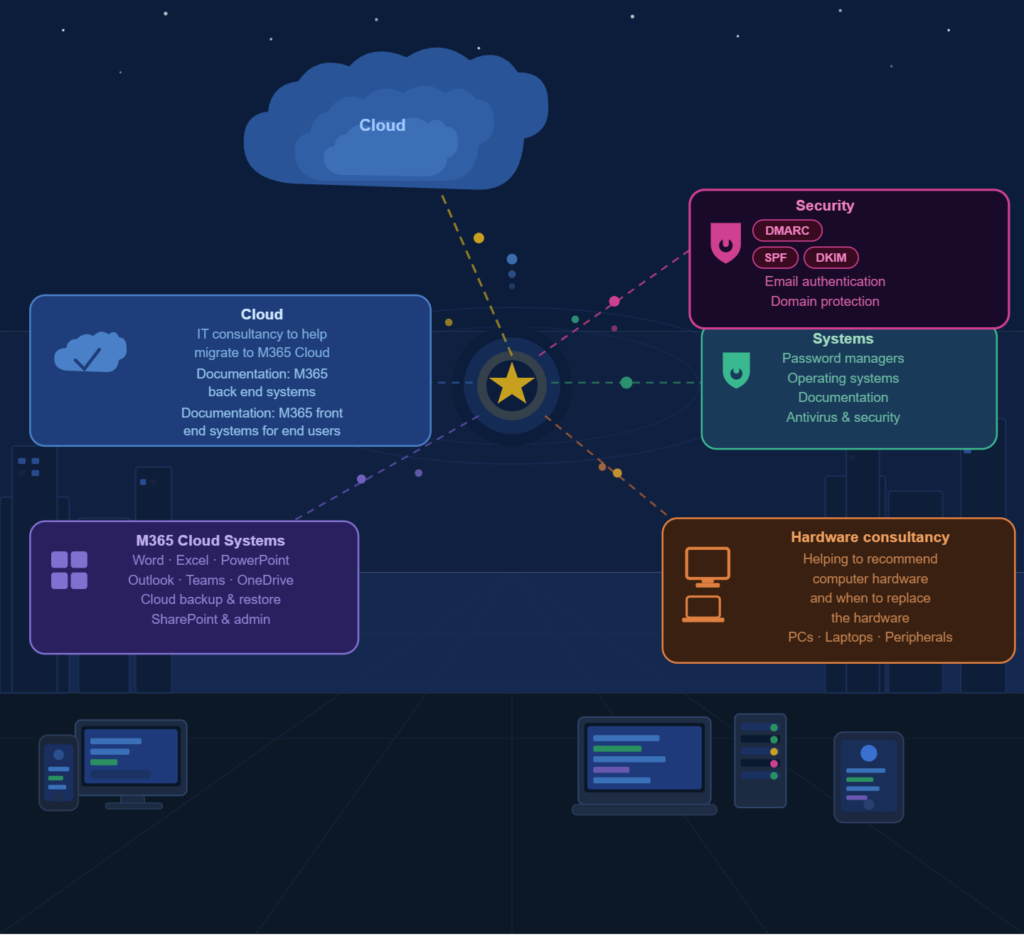
Task: Click the server tower illustration
Action: pos(760,760)
